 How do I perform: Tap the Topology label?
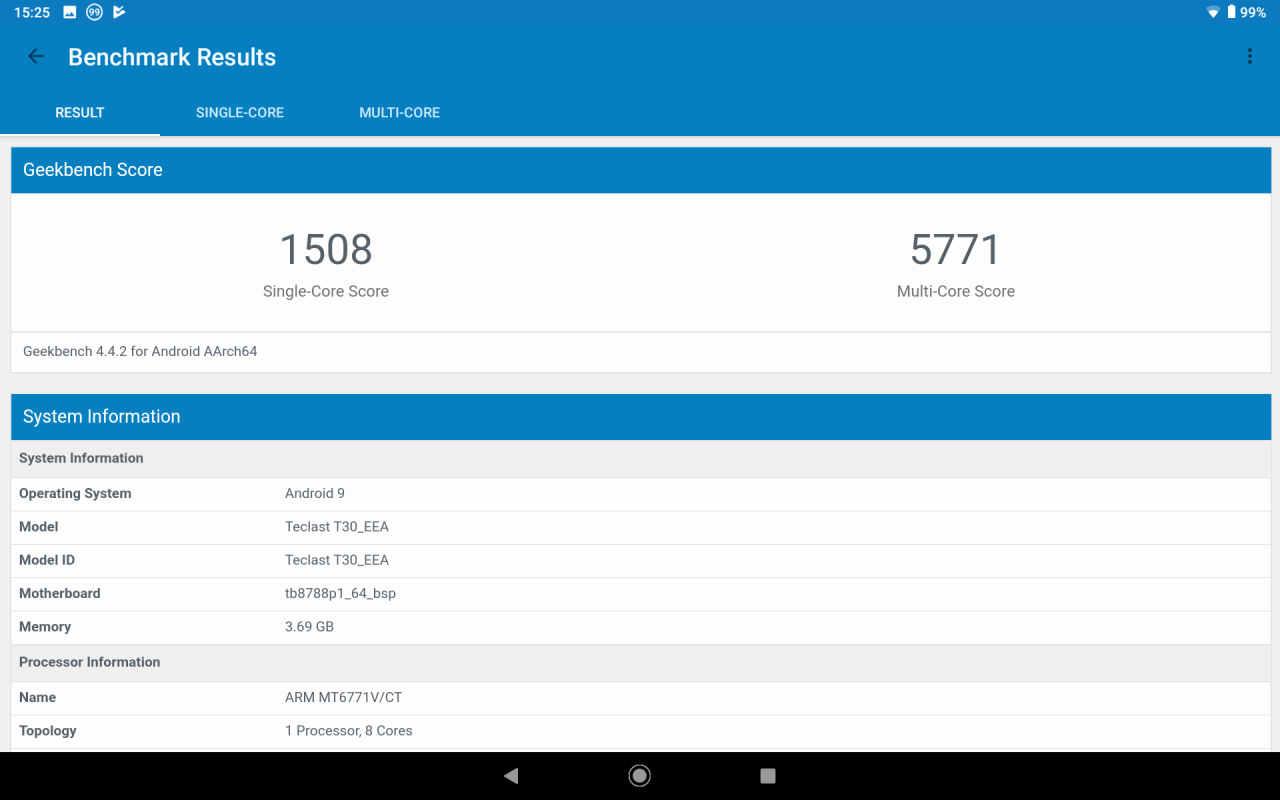click(x=48, y=731)
